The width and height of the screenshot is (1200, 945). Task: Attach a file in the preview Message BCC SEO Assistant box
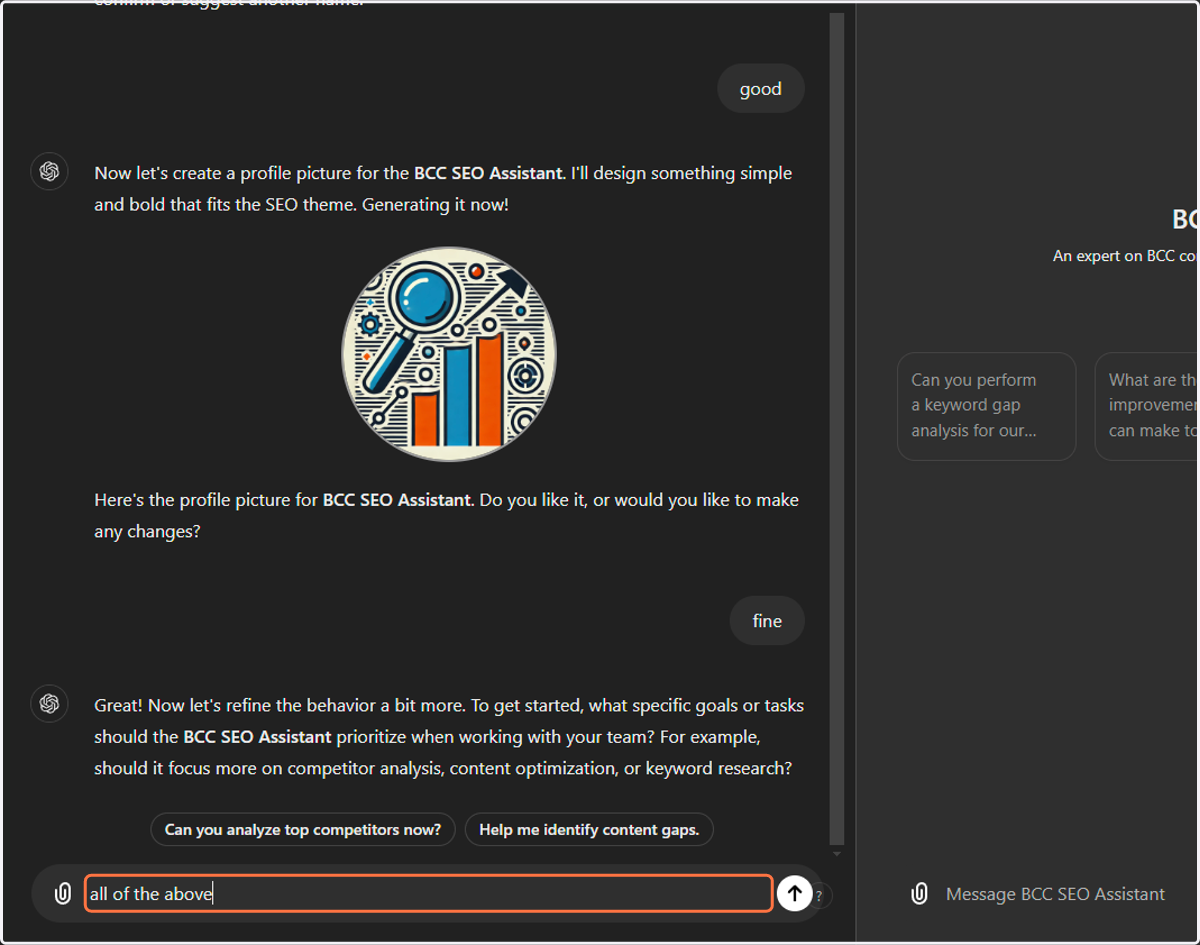pos(919,894)
